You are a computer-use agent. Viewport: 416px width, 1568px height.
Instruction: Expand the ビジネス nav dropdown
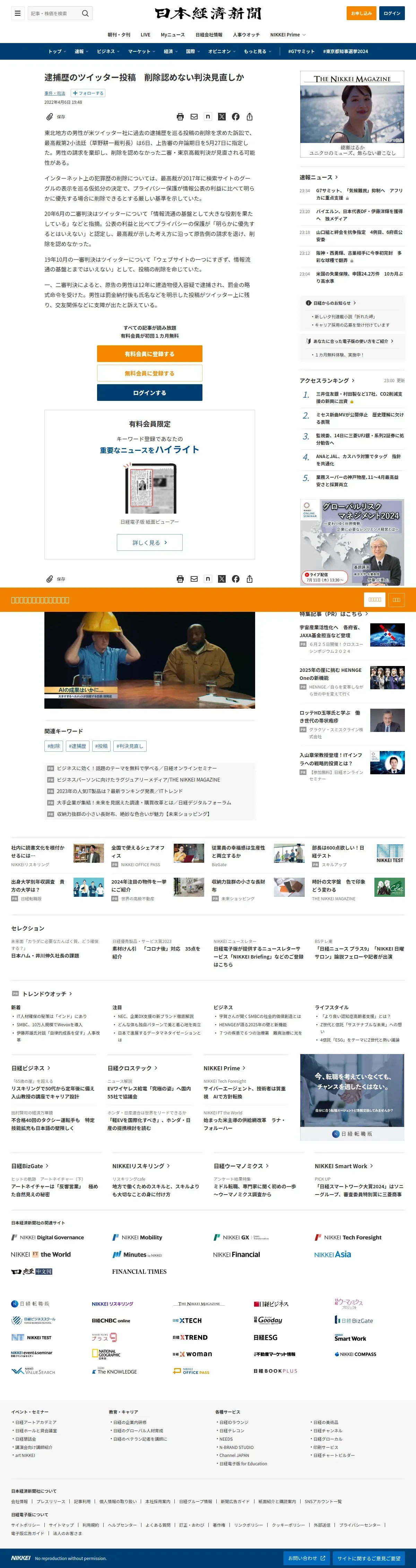click(108, 51)
